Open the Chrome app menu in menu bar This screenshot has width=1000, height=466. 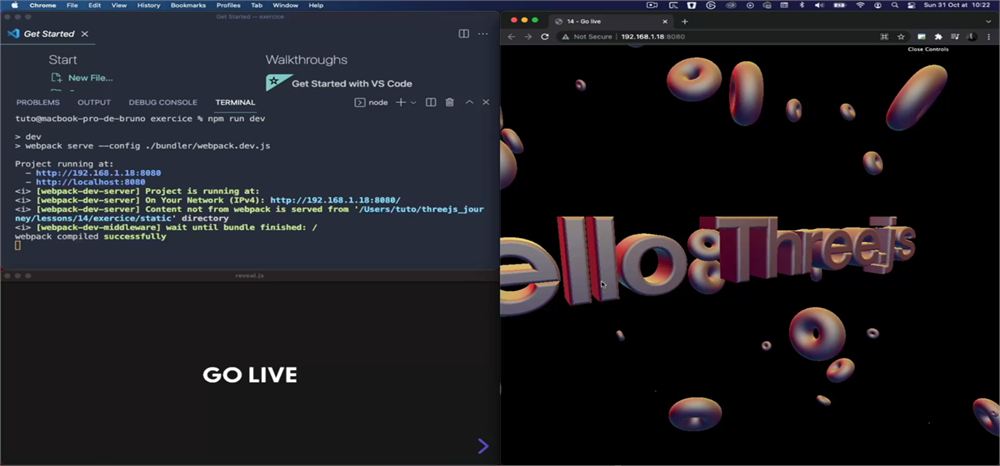click(x=43, y=5)
